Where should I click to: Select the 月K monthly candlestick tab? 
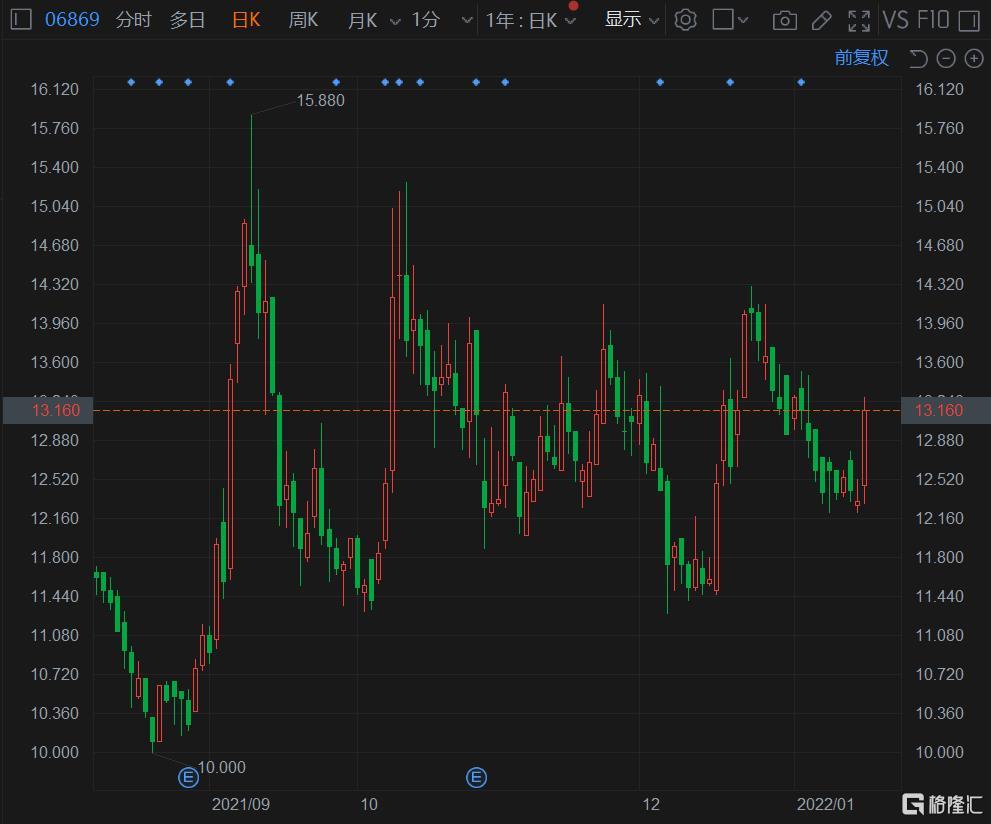click(362, 20)
